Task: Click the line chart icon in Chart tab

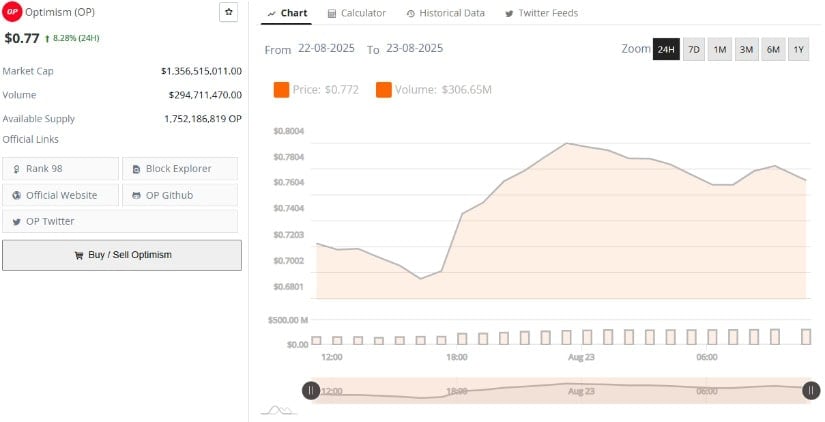Action: pyautogui.click(x=271, y=14)
